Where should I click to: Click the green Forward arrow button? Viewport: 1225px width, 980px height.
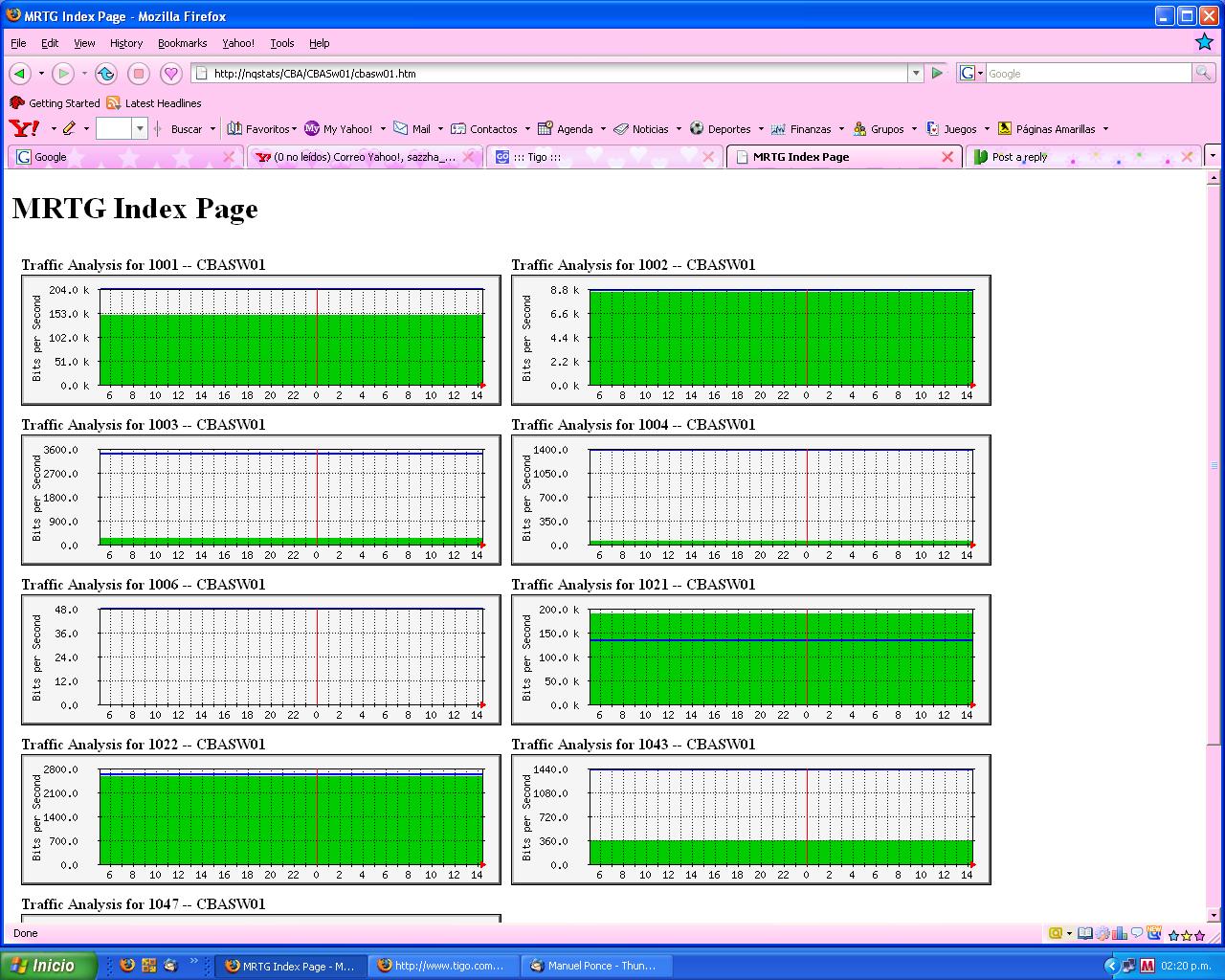click(x=63, y=74)
